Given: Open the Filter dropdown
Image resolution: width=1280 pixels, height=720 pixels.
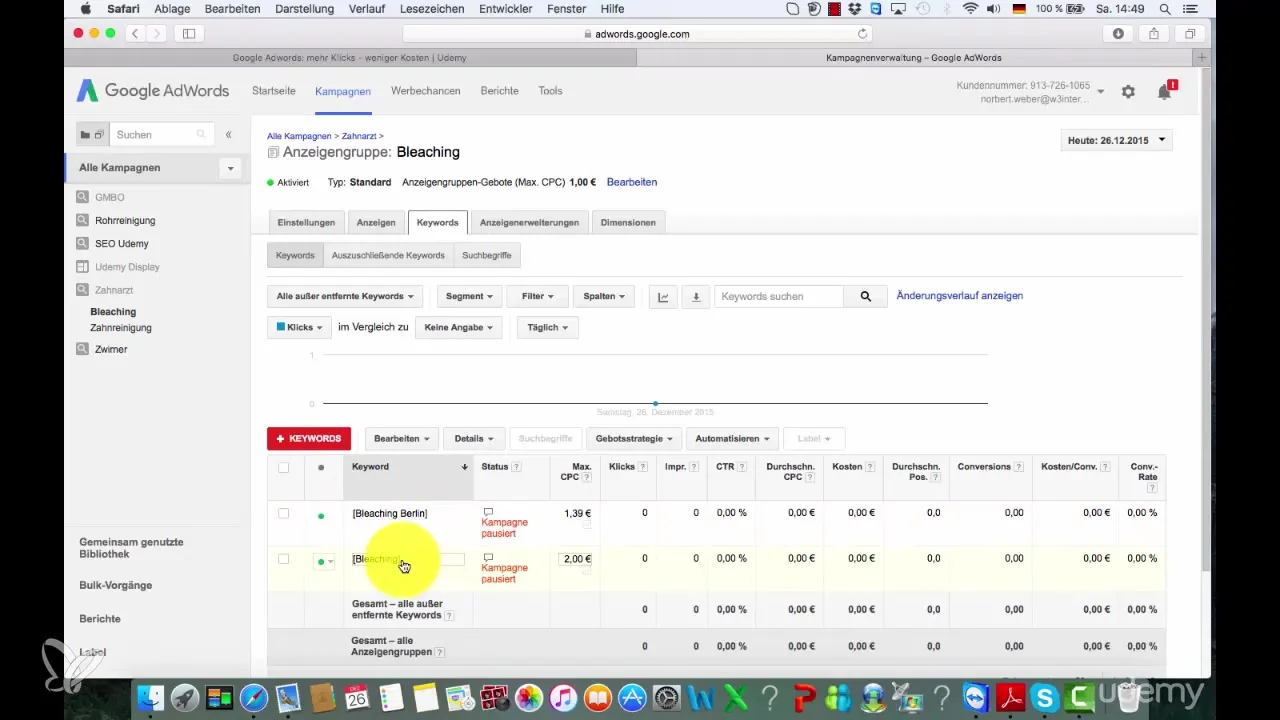Looking at the screenshot, I should click(537, 296).
